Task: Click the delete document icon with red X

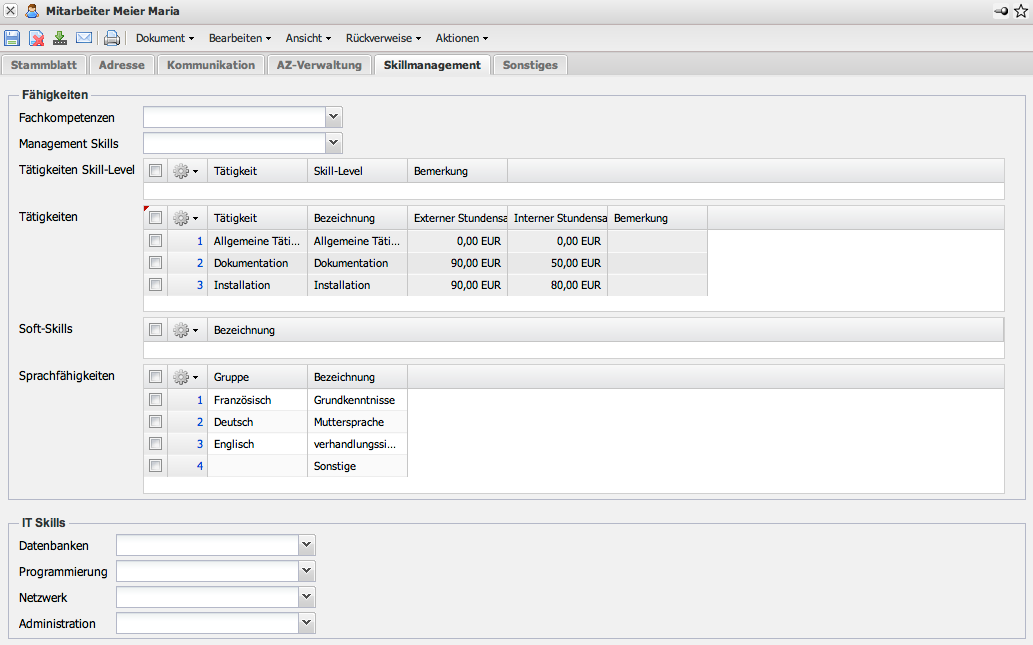Action: [36, 38]
